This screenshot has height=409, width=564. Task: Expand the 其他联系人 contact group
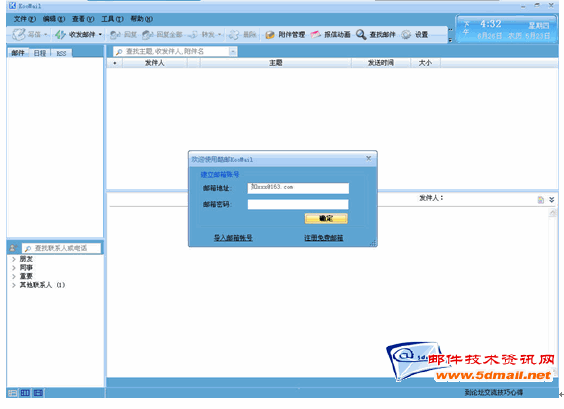14,285
